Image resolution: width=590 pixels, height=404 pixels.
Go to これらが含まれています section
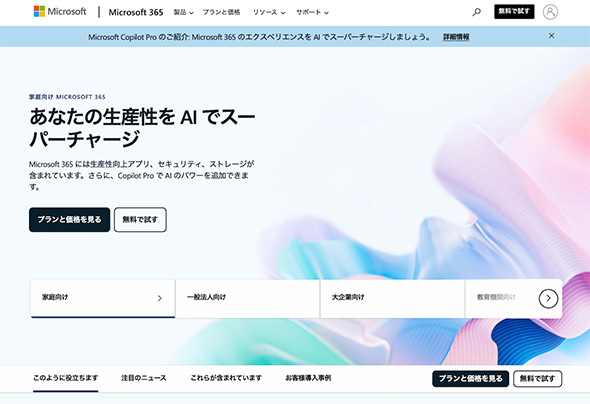(x=226, y=378)
